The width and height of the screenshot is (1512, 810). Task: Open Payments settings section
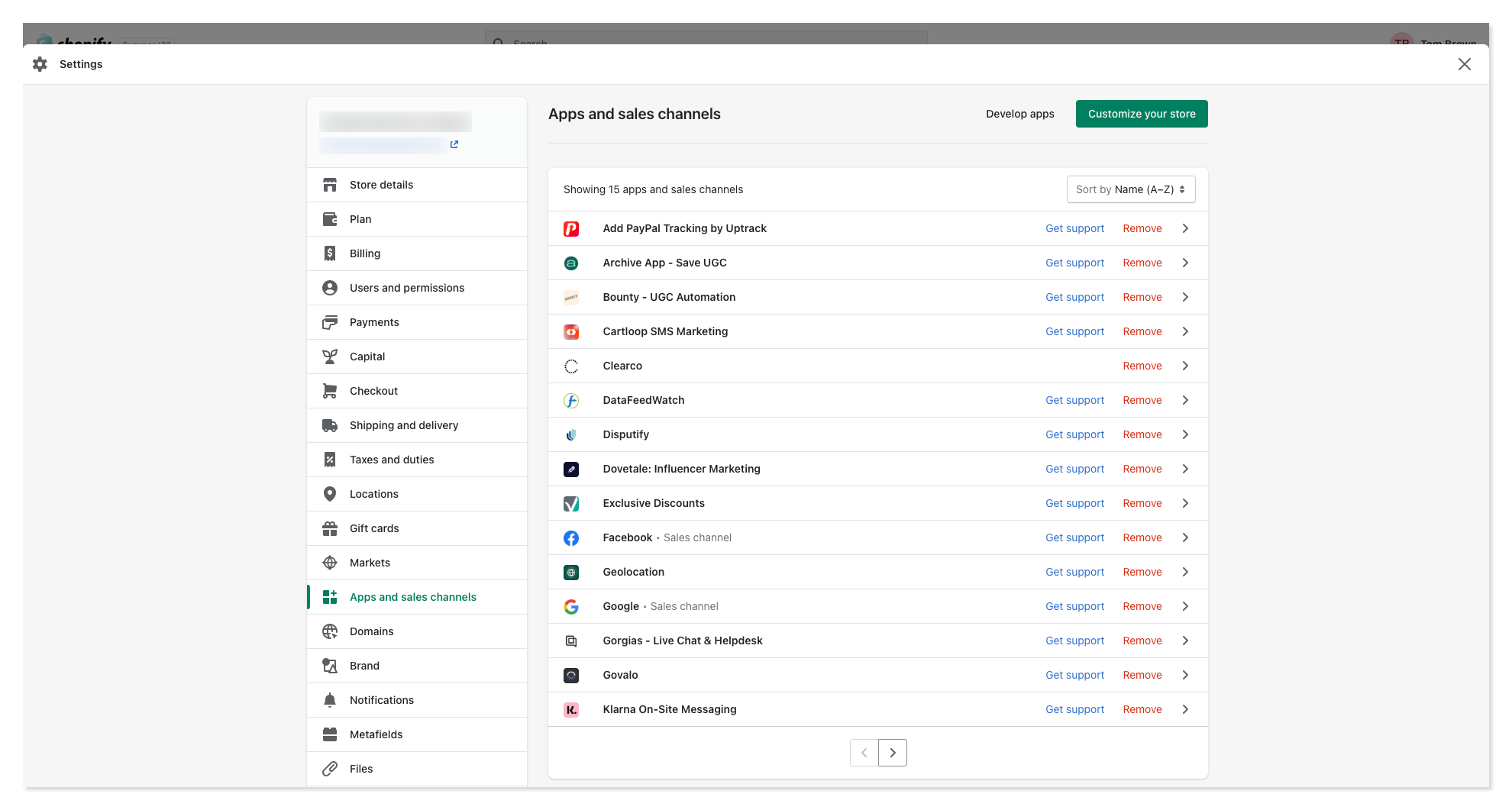pyautogui.click(x=417, y=322)
